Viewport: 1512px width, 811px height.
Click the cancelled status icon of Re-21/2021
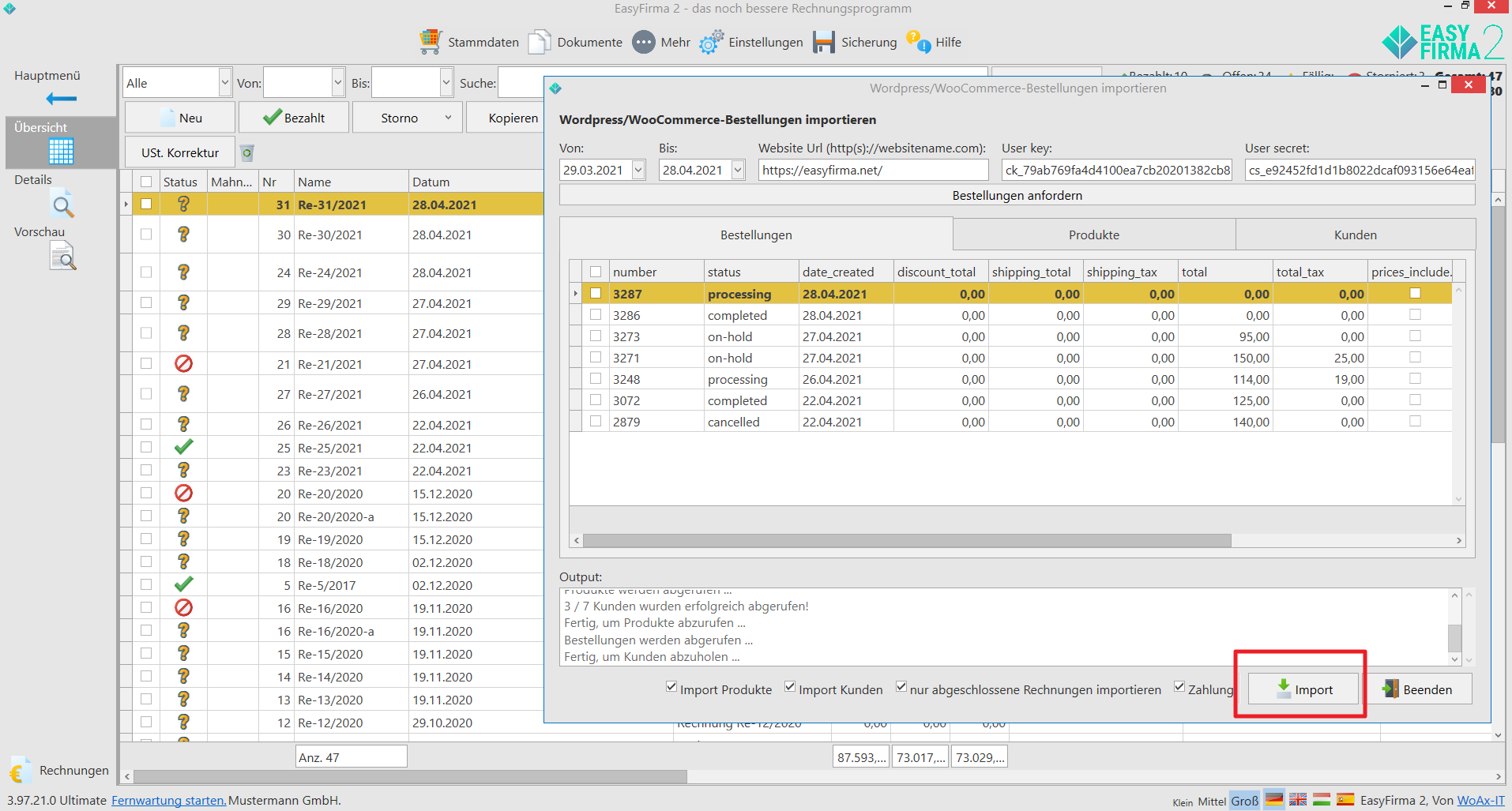point(183,363)
